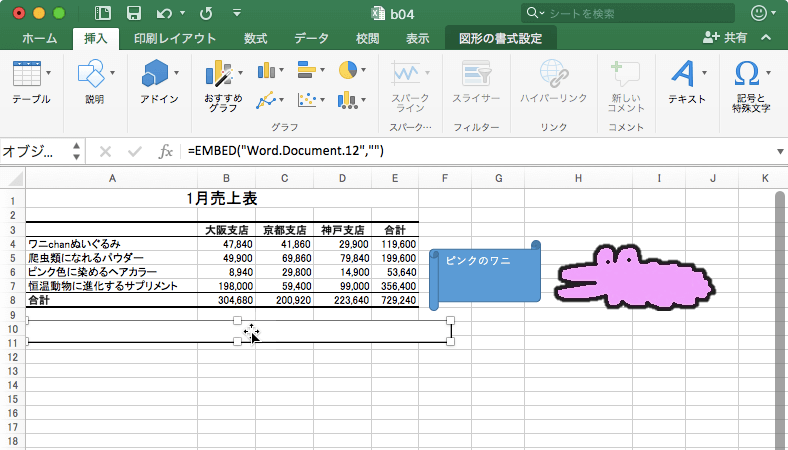Click the Table icon in ribbon

click(27, 74)
